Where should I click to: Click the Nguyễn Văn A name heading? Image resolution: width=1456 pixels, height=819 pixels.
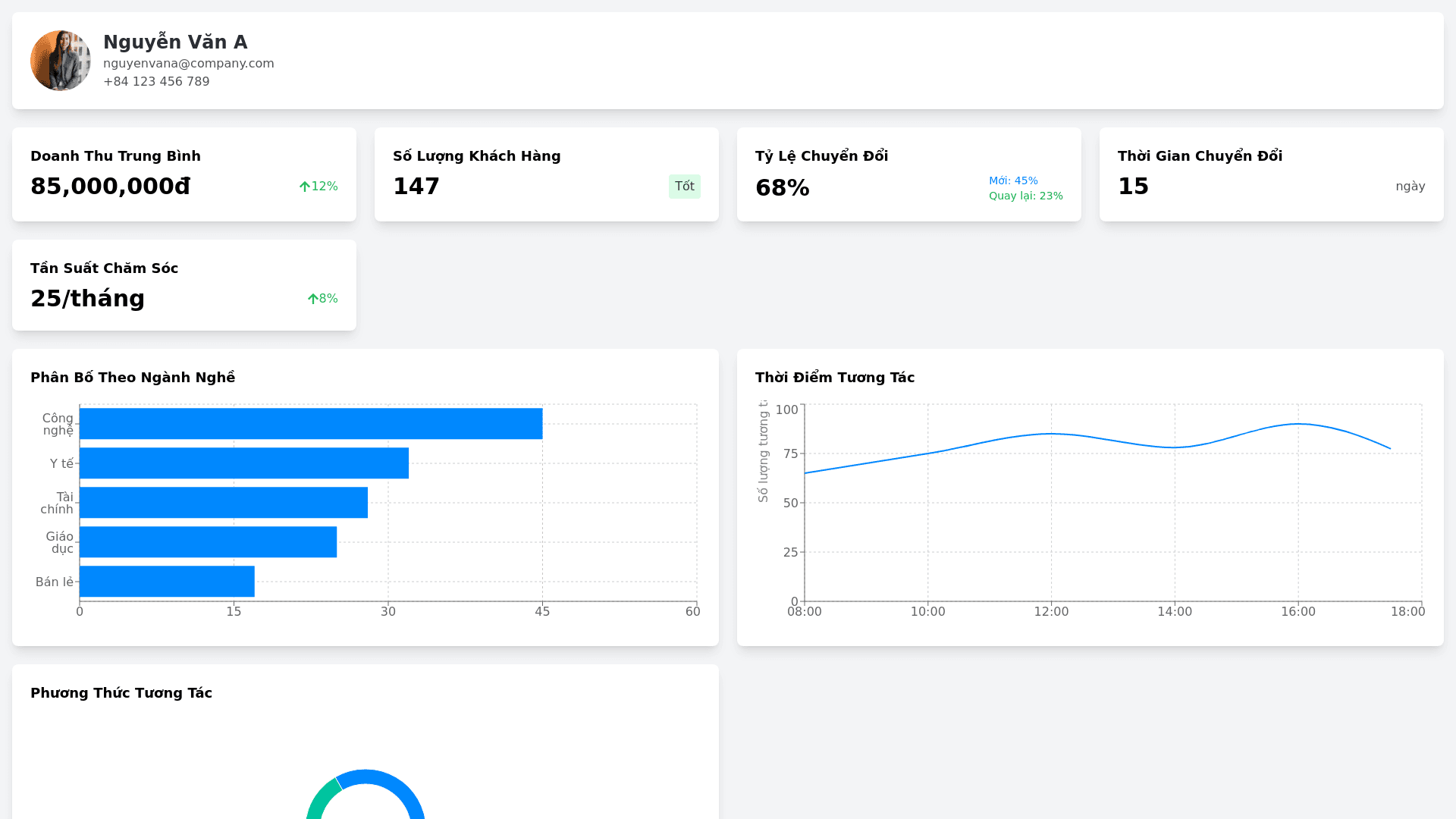tap(175, 42)
